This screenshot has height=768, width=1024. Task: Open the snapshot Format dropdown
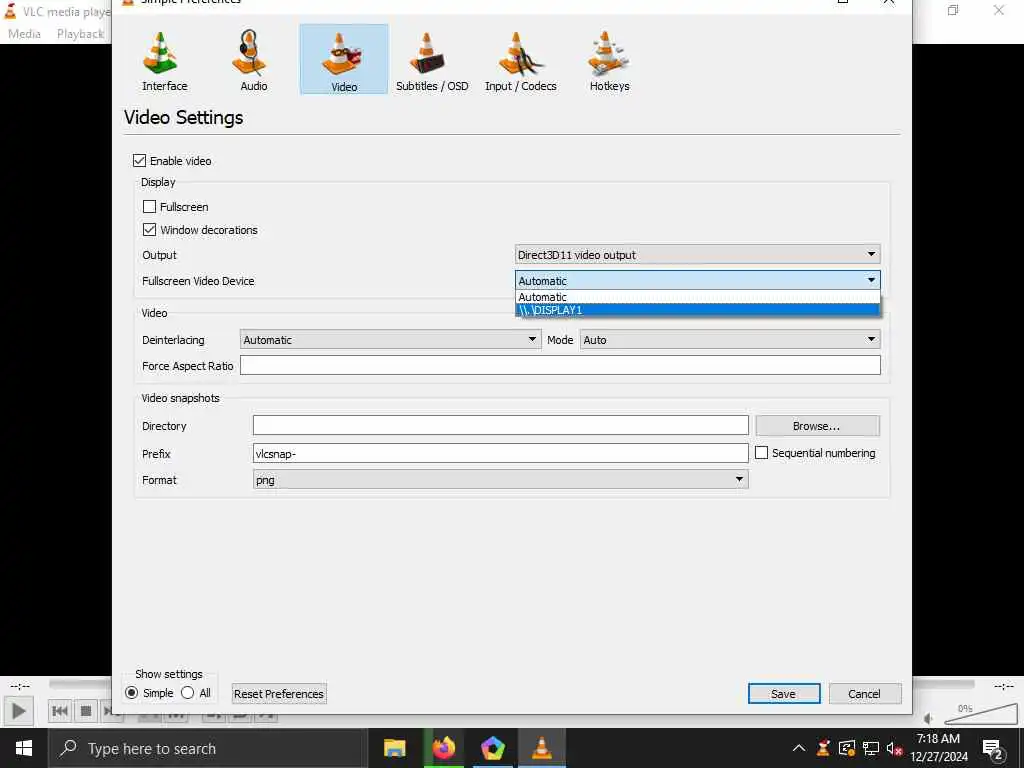[500, 480]
